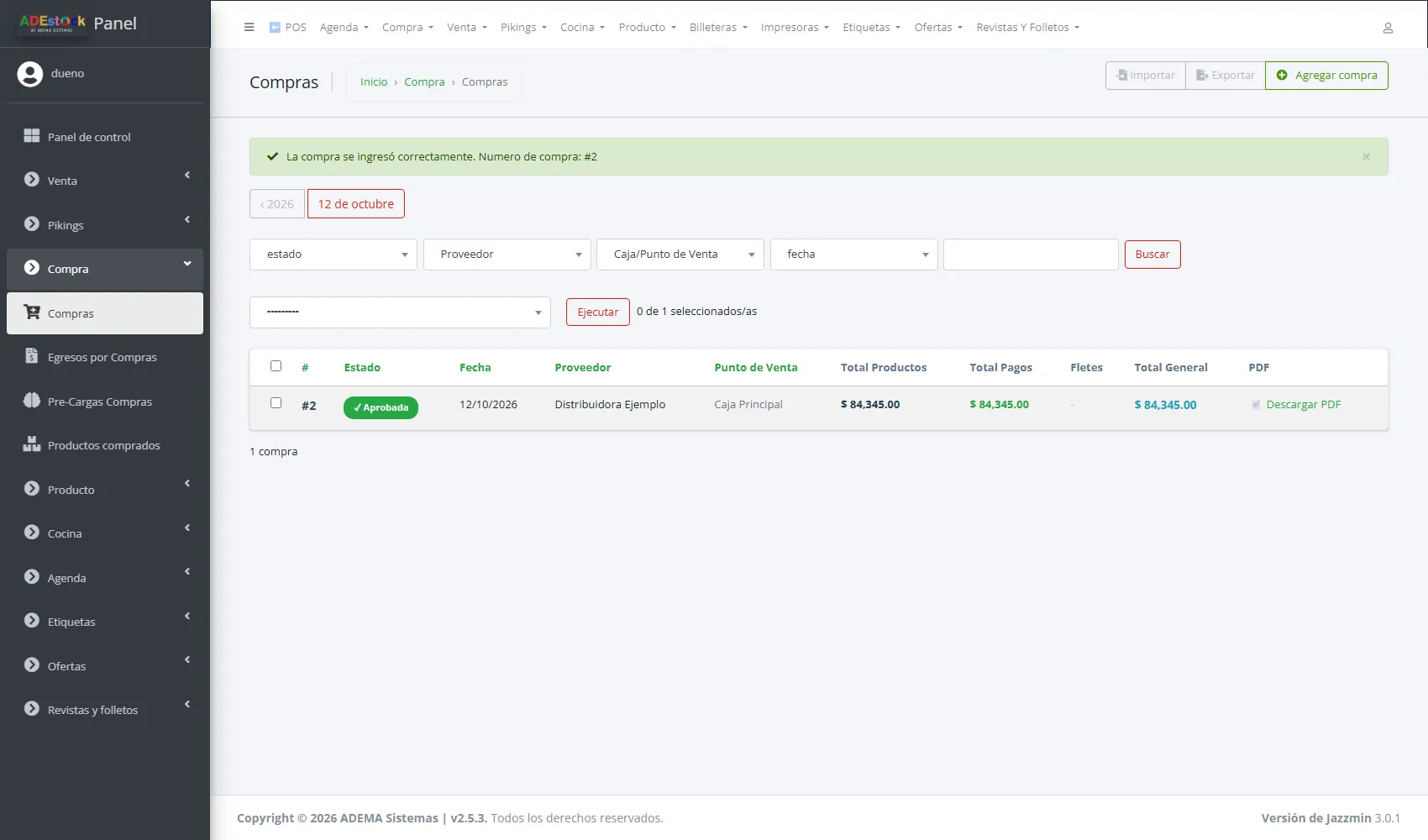
Task: Open the estado filter dropdown
Action: pyautogui.click(x=333, y=255)
